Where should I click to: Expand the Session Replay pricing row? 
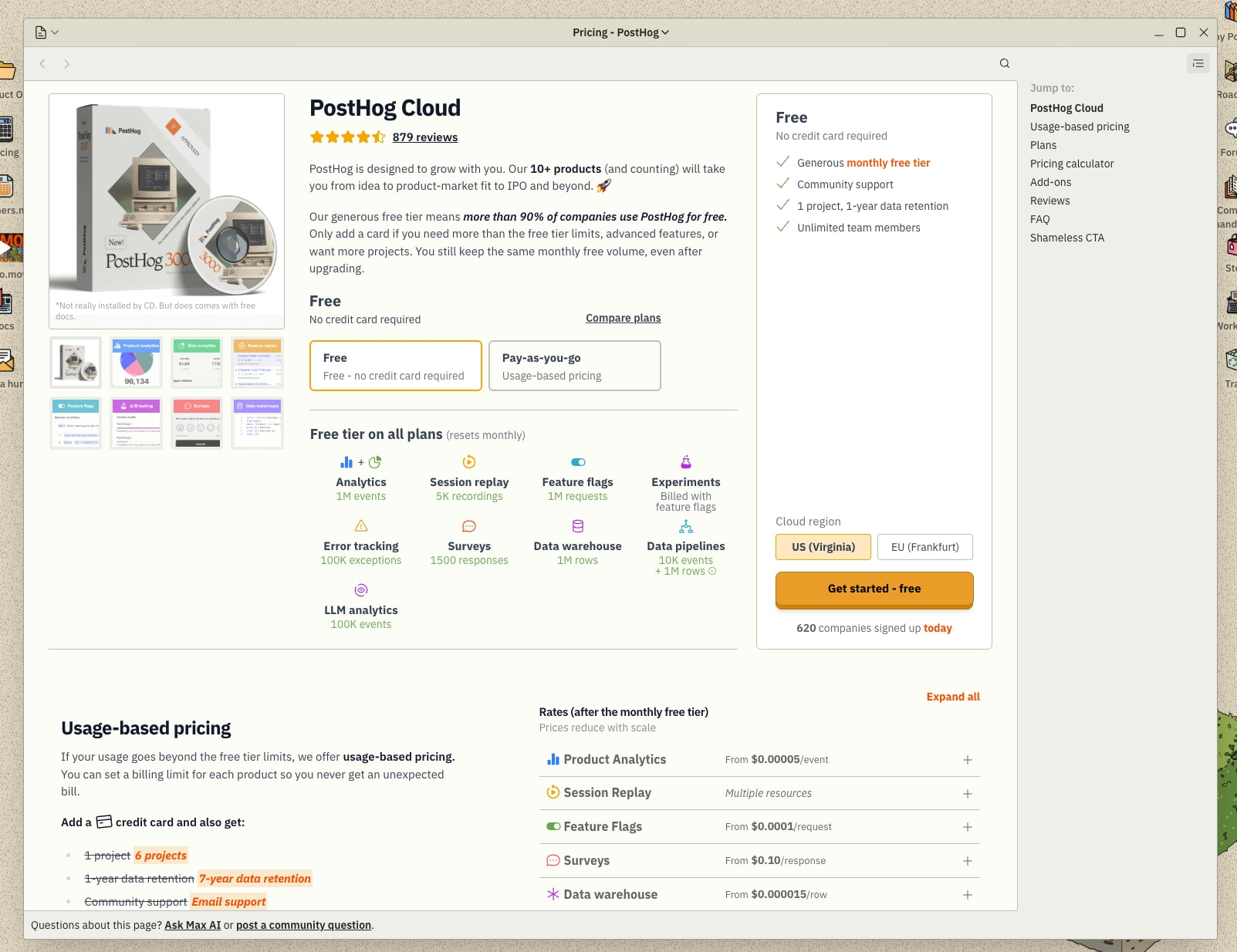968,794
